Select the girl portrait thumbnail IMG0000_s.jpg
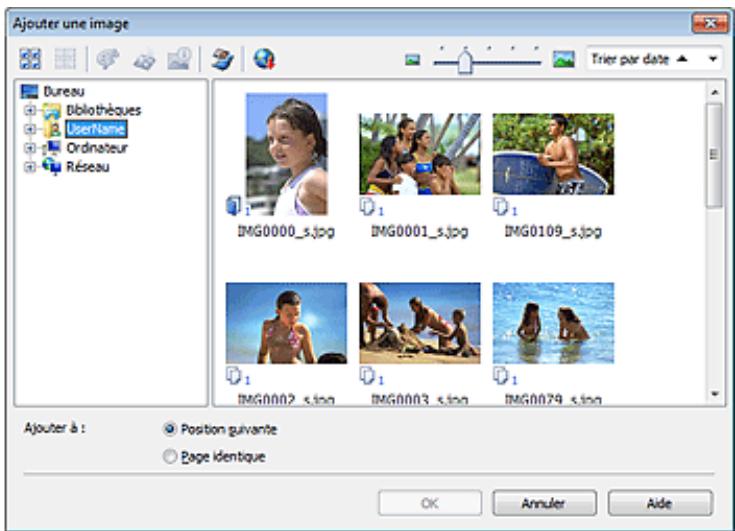The image size is (735, 531). coord(286,154)
